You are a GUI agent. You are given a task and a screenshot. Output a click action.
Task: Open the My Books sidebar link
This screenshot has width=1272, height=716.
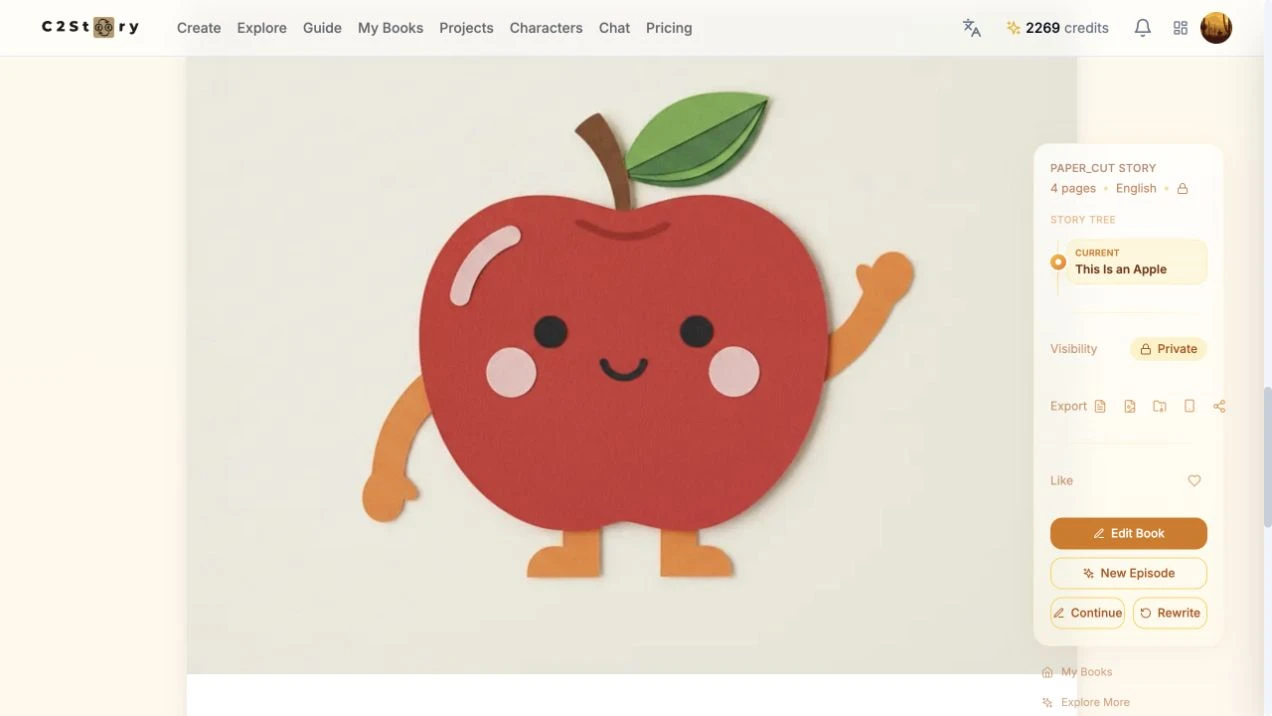(1077, 672)
